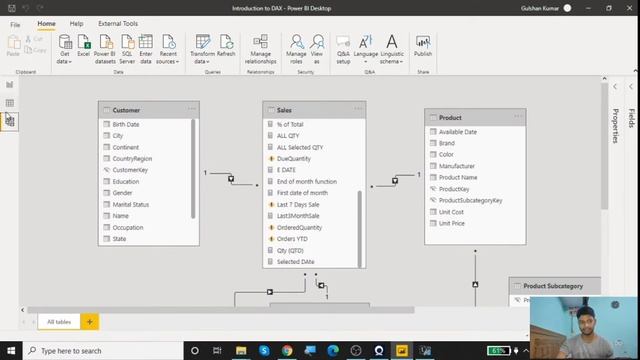
Task: Open Transform data dropdown
Action: tap(202, 49)
